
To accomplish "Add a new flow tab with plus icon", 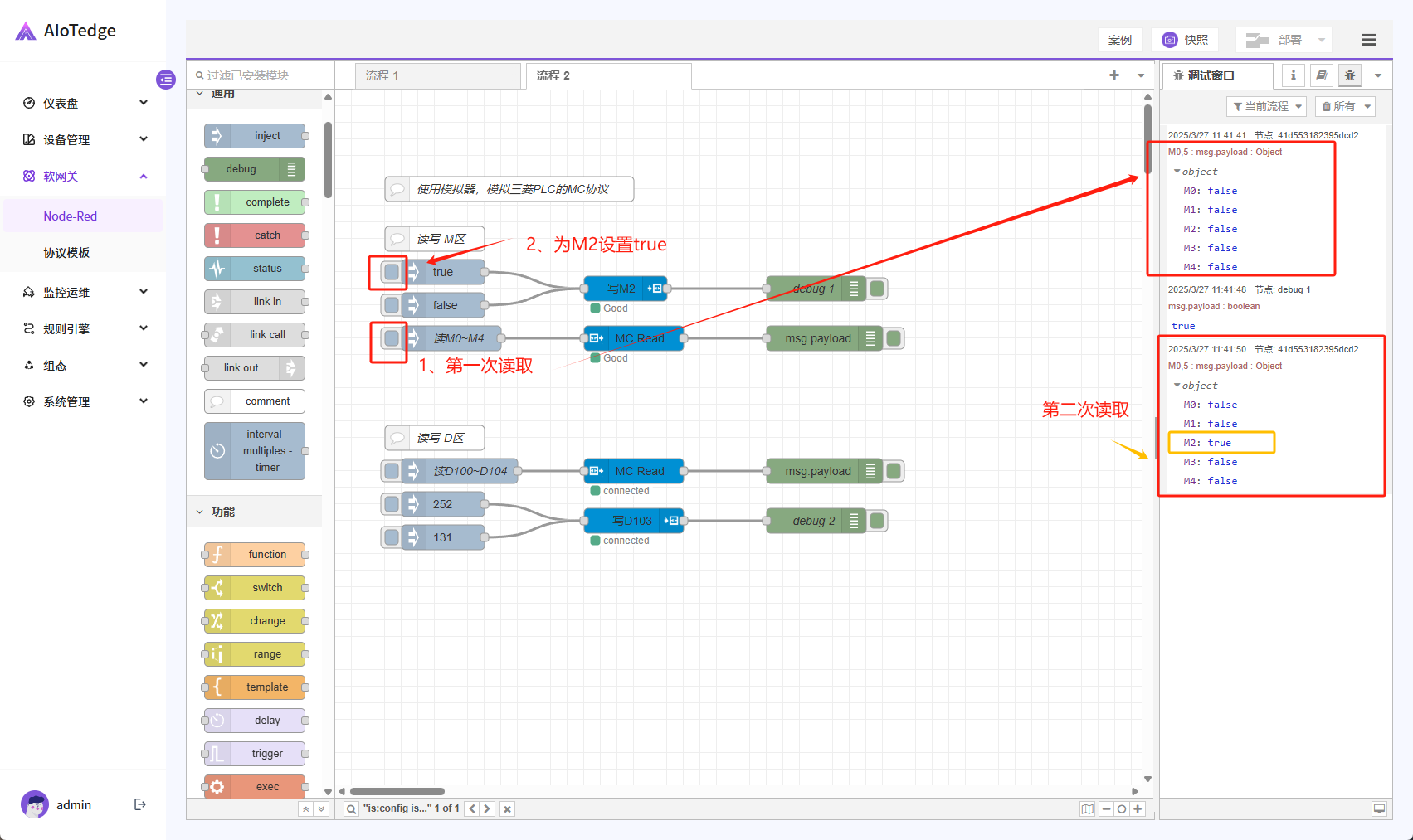I will coord(1114,75).
